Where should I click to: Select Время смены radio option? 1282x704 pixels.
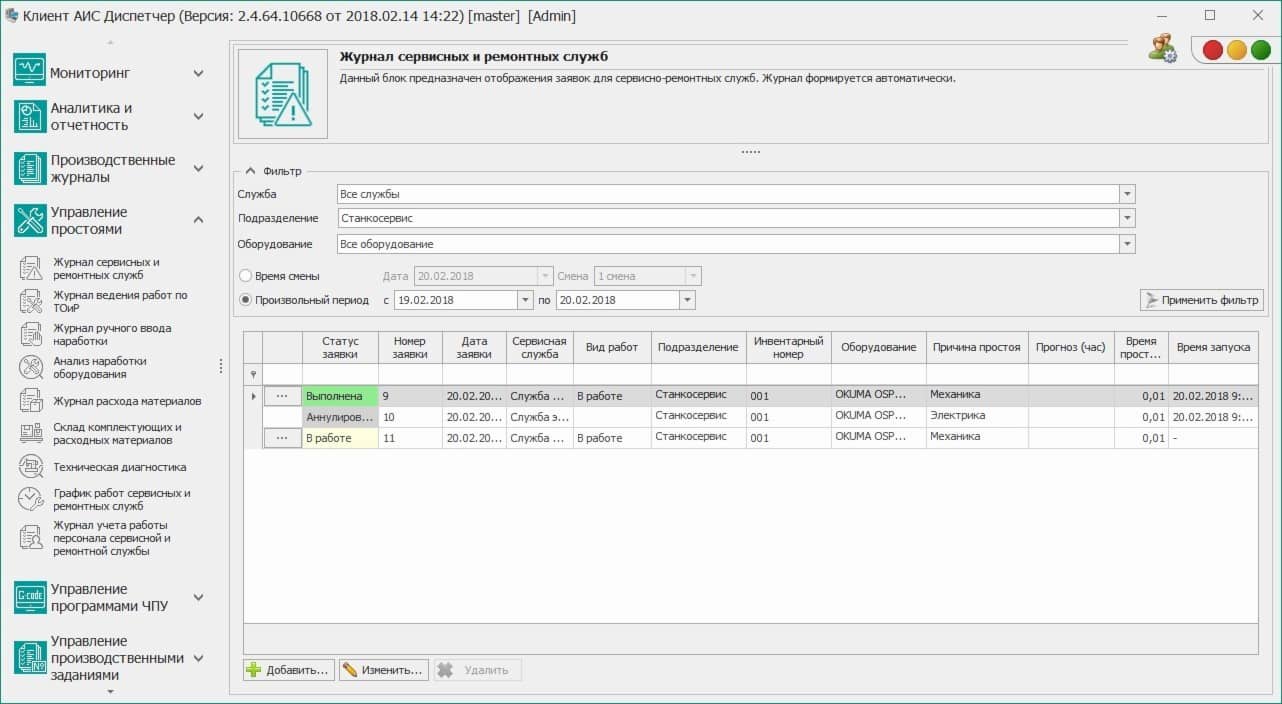tap(245, 276)
